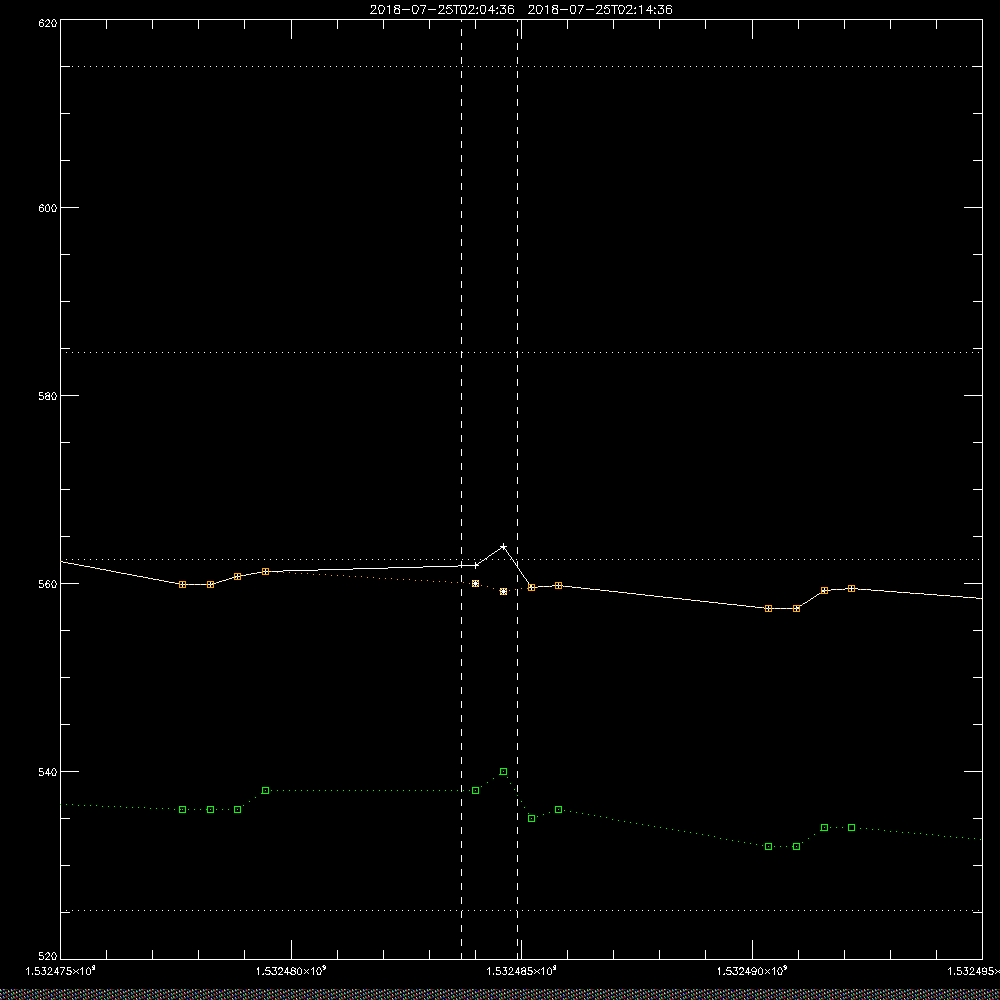Click the 1.532490×10⁹ x-axis label
This screenshot has height=1000, width=1000.
coord(753,971)
